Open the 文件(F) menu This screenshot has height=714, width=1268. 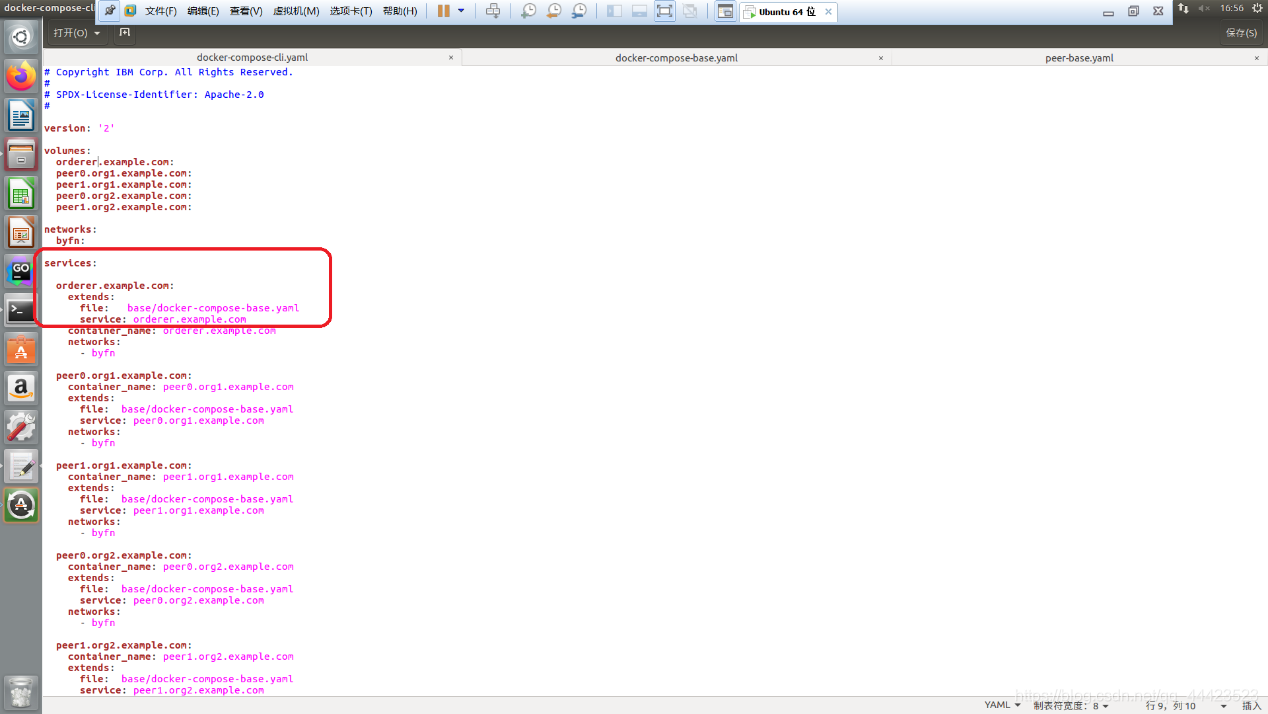pos(161,11)
